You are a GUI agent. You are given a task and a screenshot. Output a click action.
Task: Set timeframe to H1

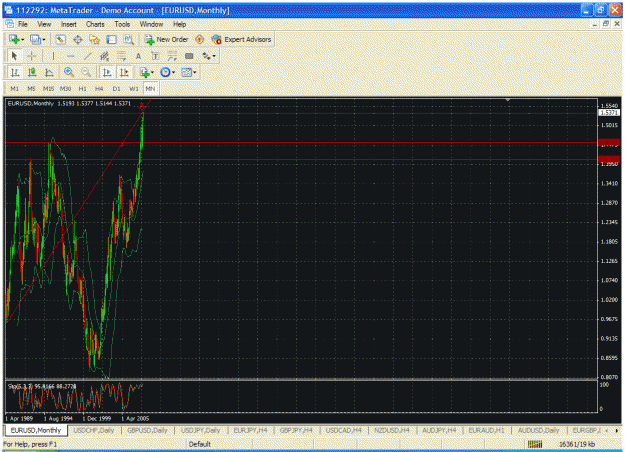click(x=82, y=88)
